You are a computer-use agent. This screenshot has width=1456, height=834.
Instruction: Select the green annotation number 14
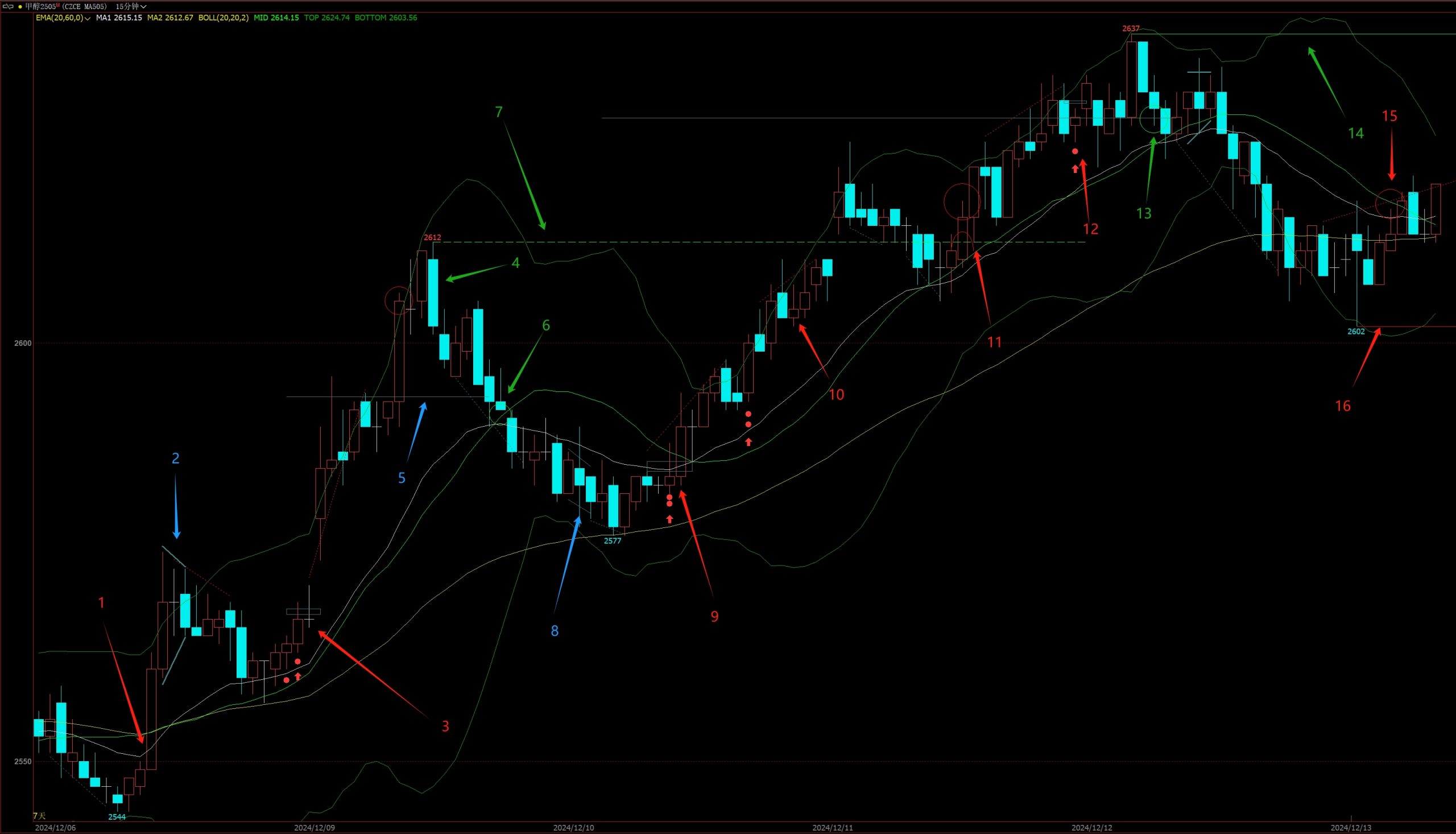(1355, 134)
